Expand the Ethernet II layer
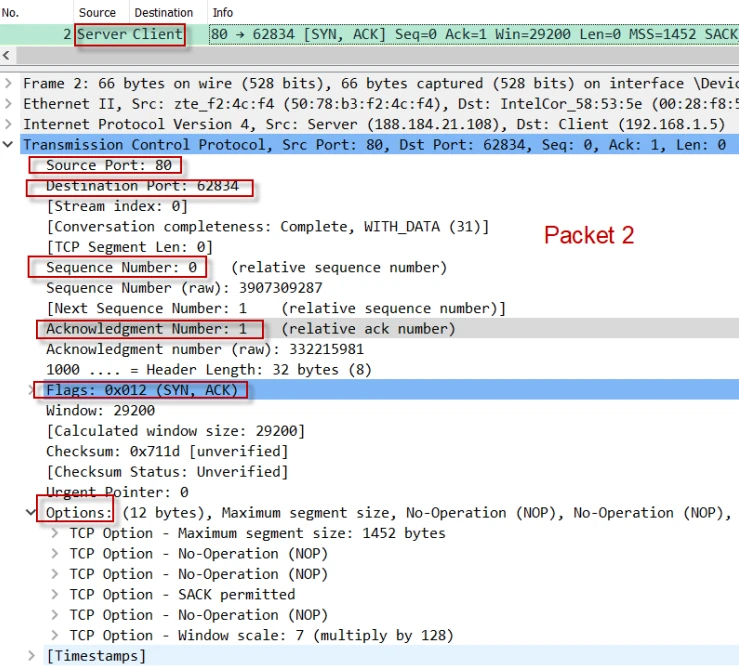 pyautogui.click(x=9, y=104)
